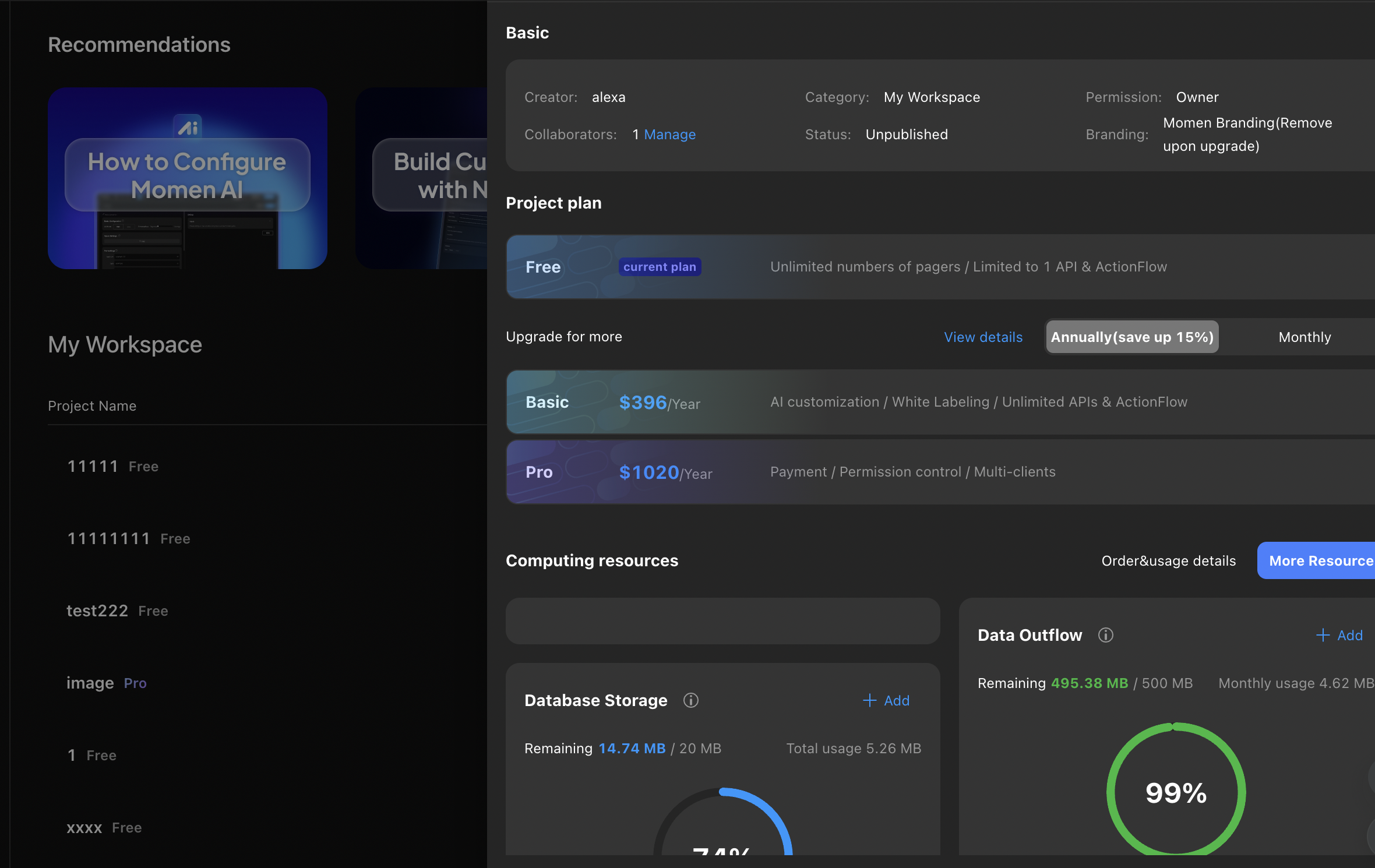Viewport: 1375px width, 868px height.
Task: Click the Momen Branding(Remove upon upgrade) text
Action: click(x=1247, y=135)
